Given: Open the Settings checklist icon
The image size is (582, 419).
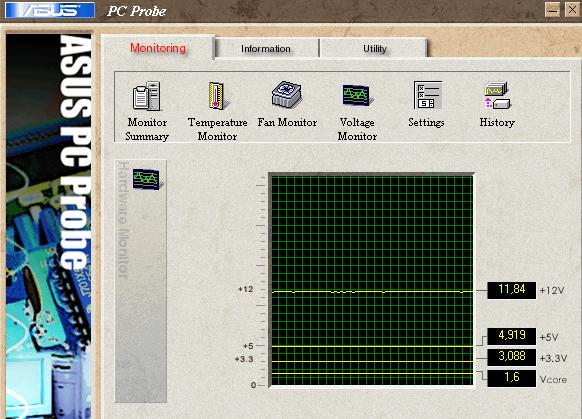Looking at the screenshot, I should (x=428, y=95).
